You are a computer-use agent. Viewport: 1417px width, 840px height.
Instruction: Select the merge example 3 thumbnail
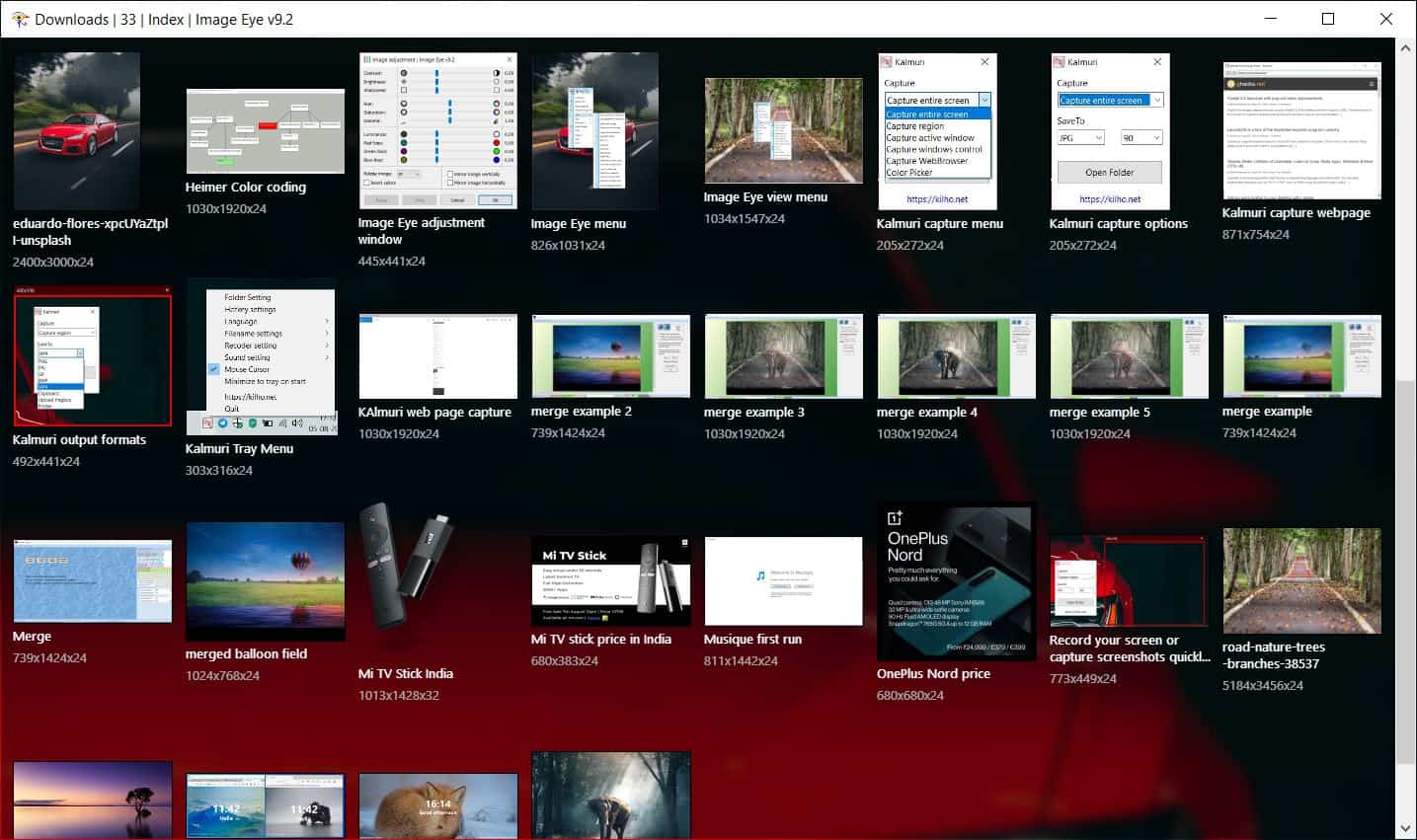(783, 356)
